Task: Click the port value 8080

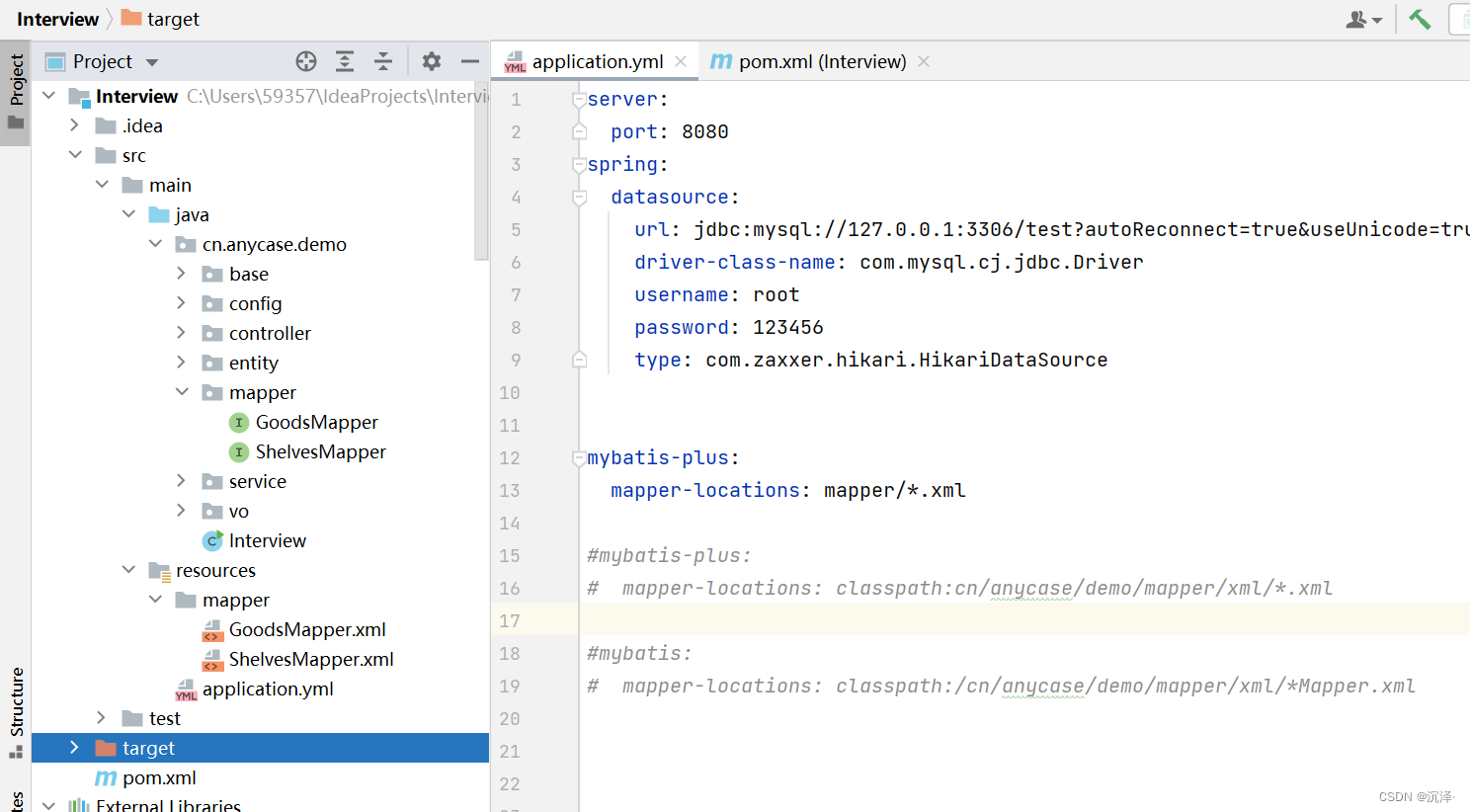Action: point(705,131)
